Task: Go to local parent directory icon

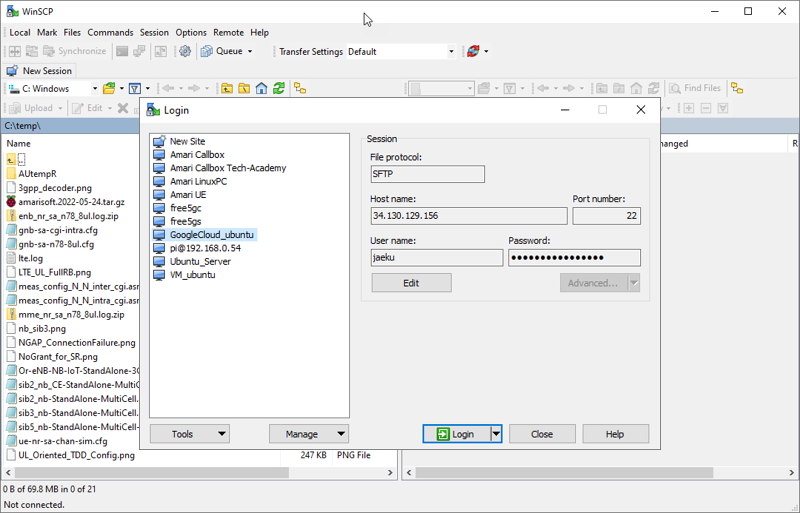Action: coord(227,88)
